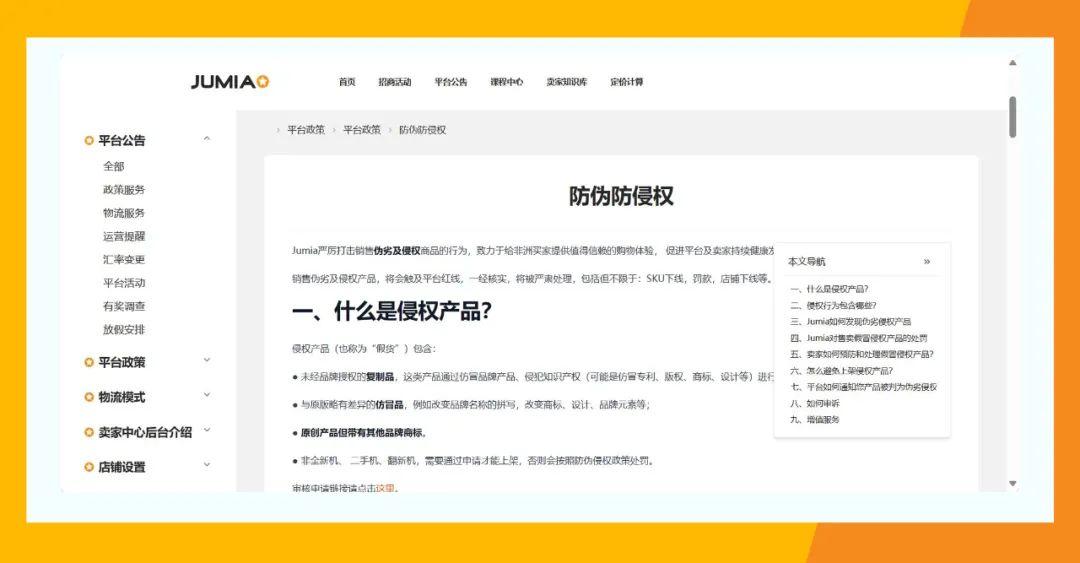Viewport: 1080px width, 563px height.
Task: Jump to 六、怎么避免上架侵权产品?
Action: point(842,371)
